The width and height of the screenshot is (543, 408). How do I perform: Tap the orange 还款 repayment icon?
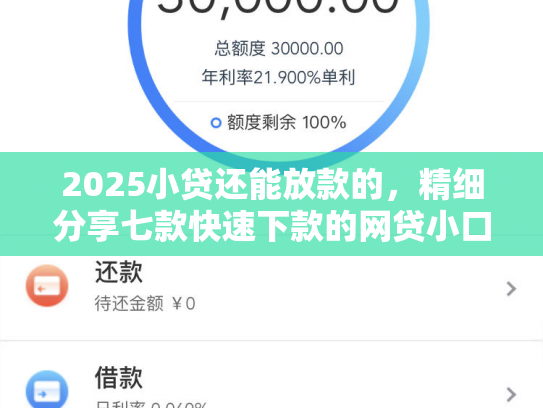[x=47, y=286]
